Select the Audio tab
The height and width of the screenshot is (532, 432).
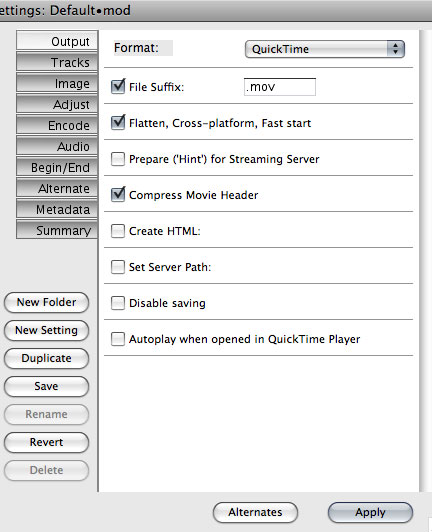click(57, 146)
